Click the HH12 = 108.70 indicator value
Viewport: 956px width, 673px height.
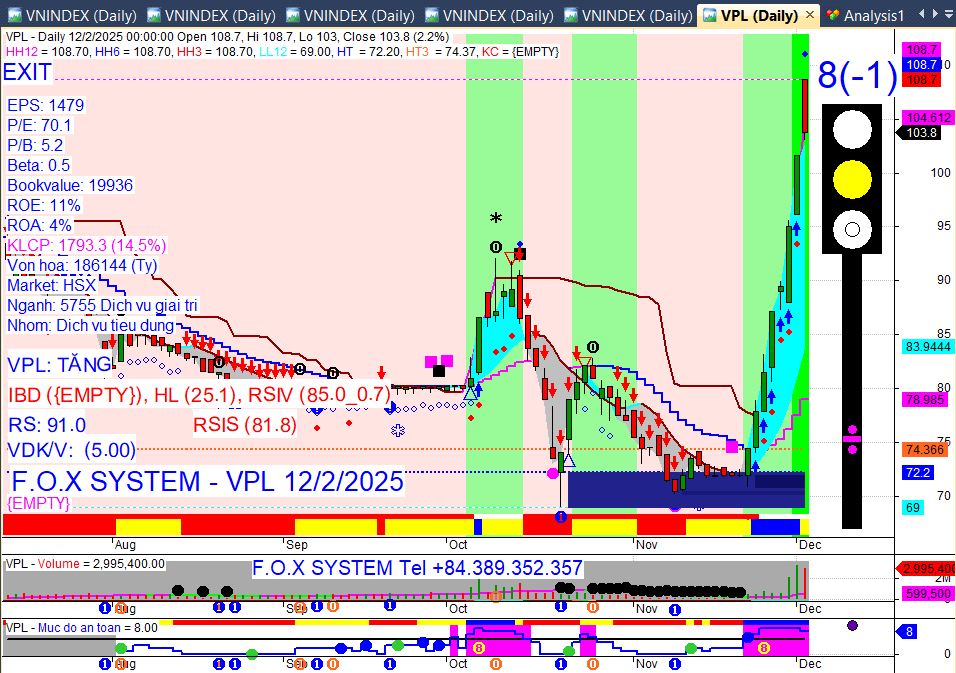[48, 52]
